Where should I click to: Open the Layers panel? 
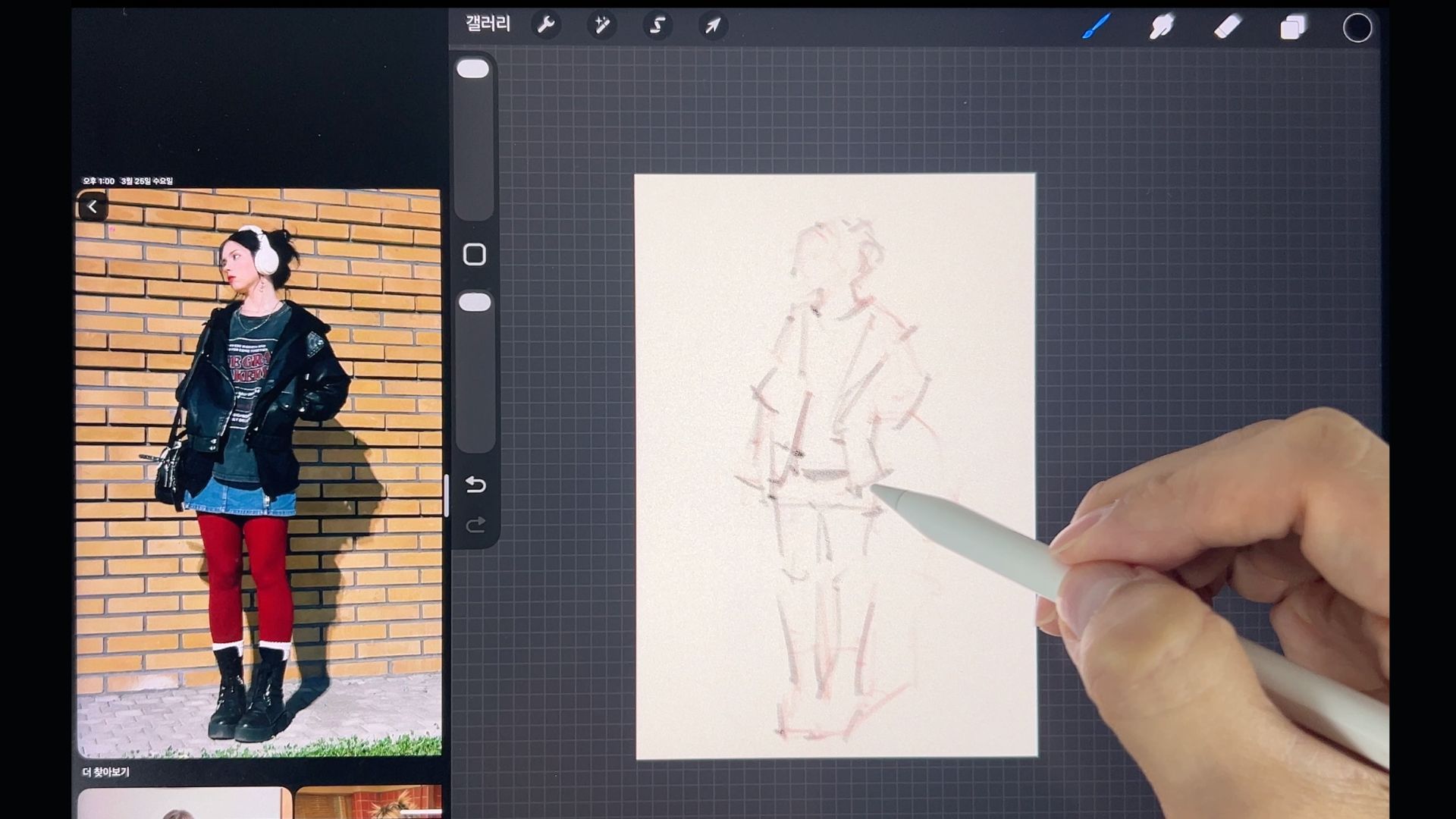1293,28
